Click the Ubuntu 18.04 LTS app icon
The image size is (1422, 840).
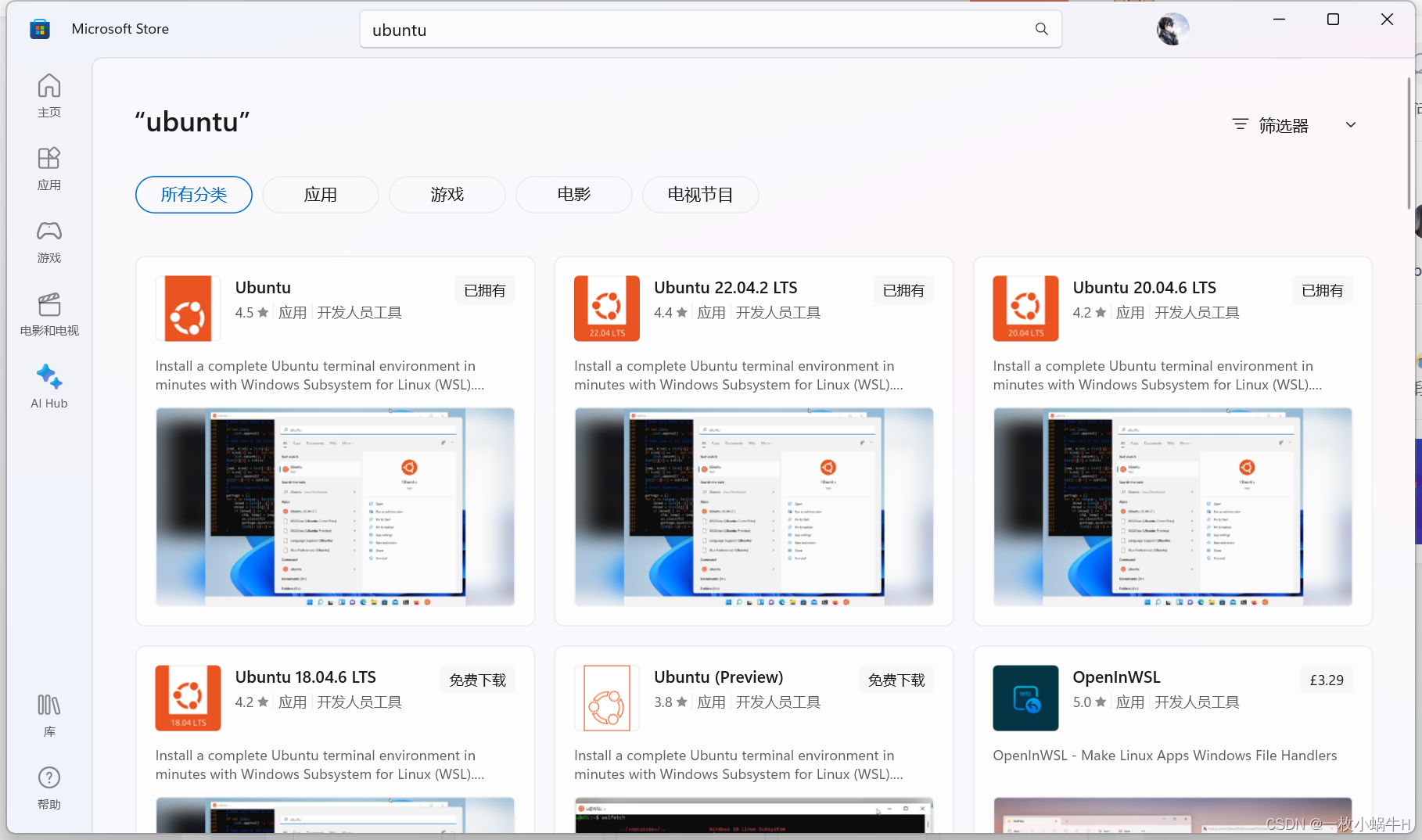click(x=188, y=698)
